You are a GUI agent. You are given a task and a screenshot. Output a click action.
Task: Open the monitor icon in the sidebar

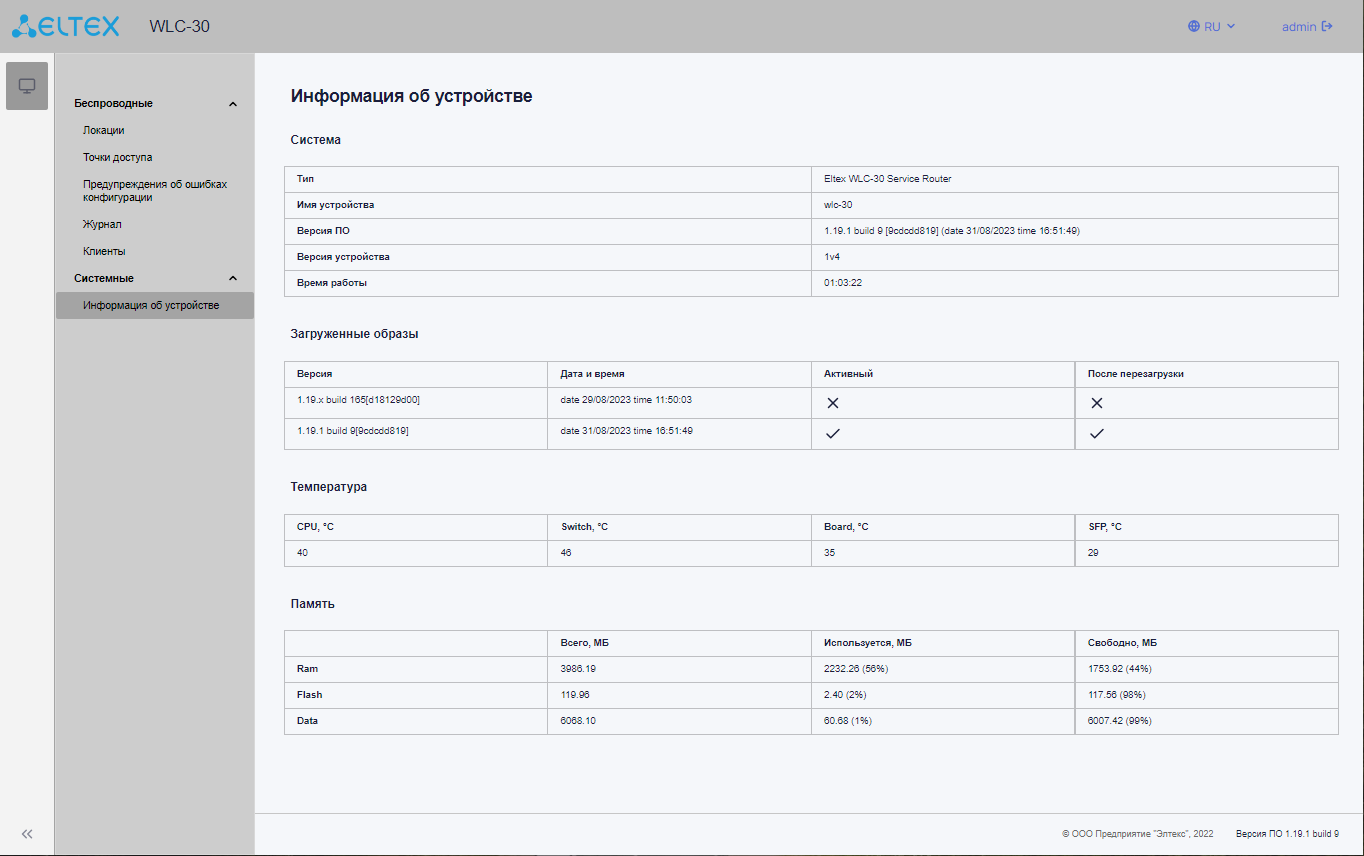(x=27, y=86)
